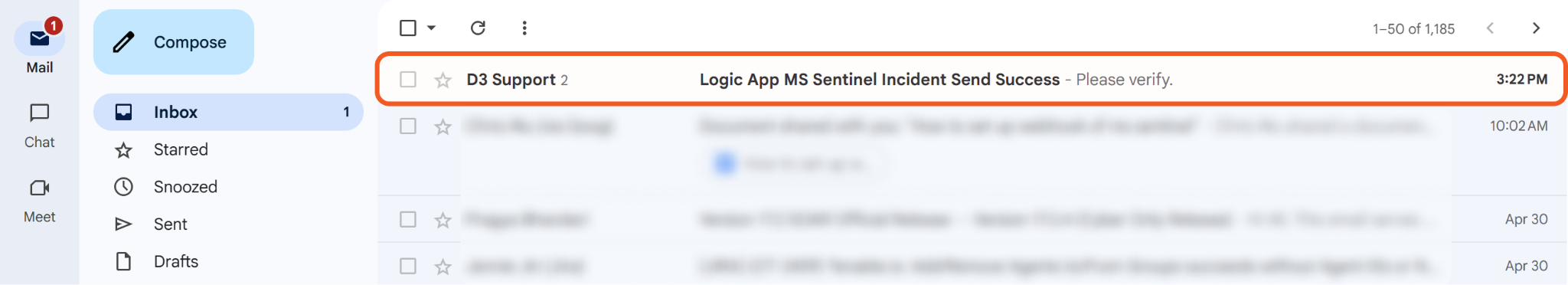Click the Compose button
The image size is (1568, 285).
[174, 42]
